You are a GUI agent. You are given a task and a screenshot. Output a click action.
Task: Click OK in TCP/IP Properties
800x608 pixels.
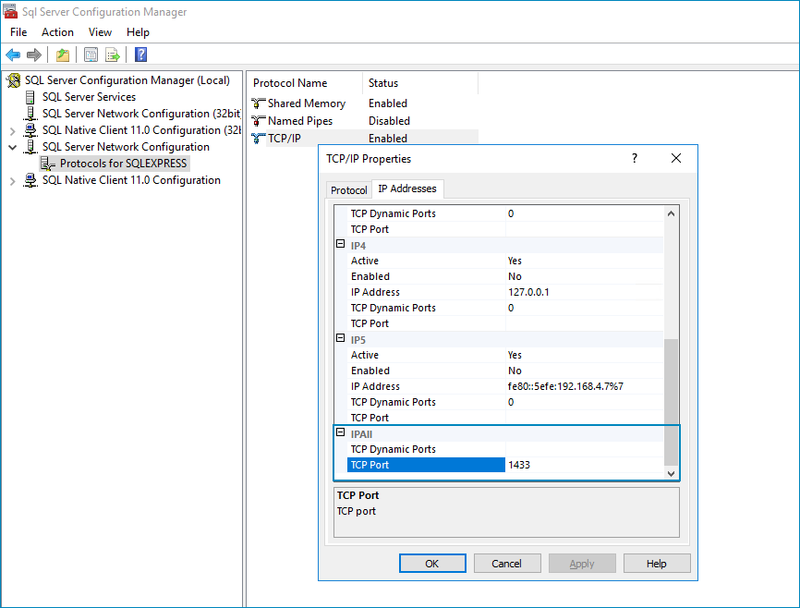click(x=432, y=564)
